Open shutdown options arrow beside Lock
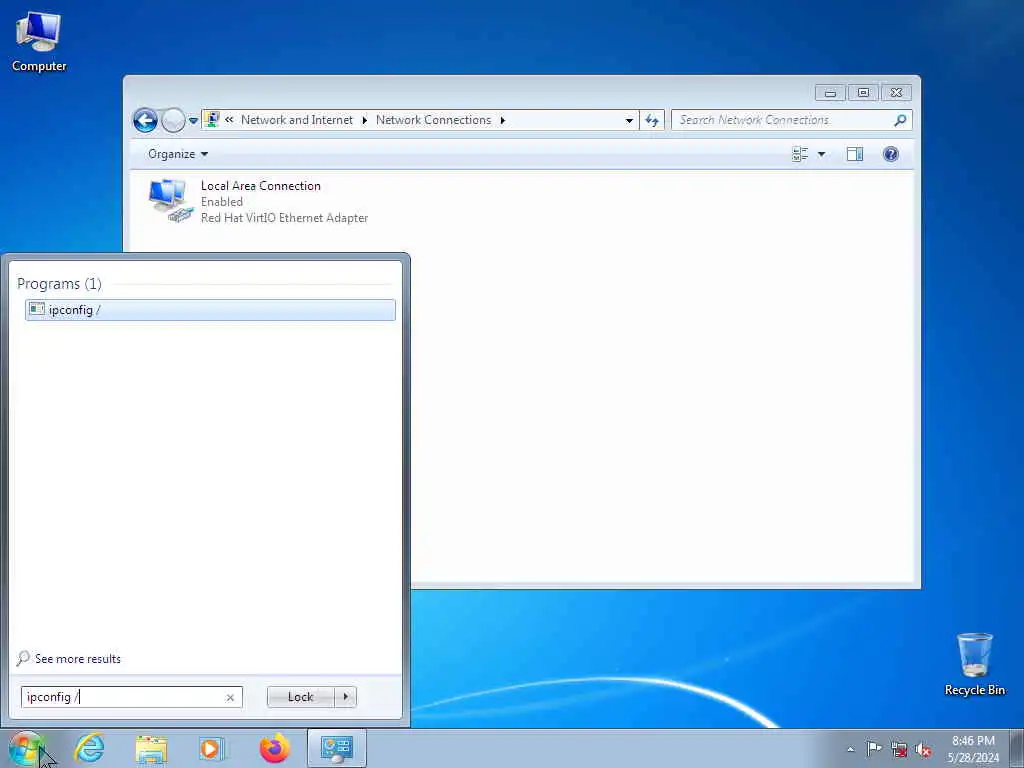Image resolution: width=1024 pixels, height=768 pixels. pos(345,697)
